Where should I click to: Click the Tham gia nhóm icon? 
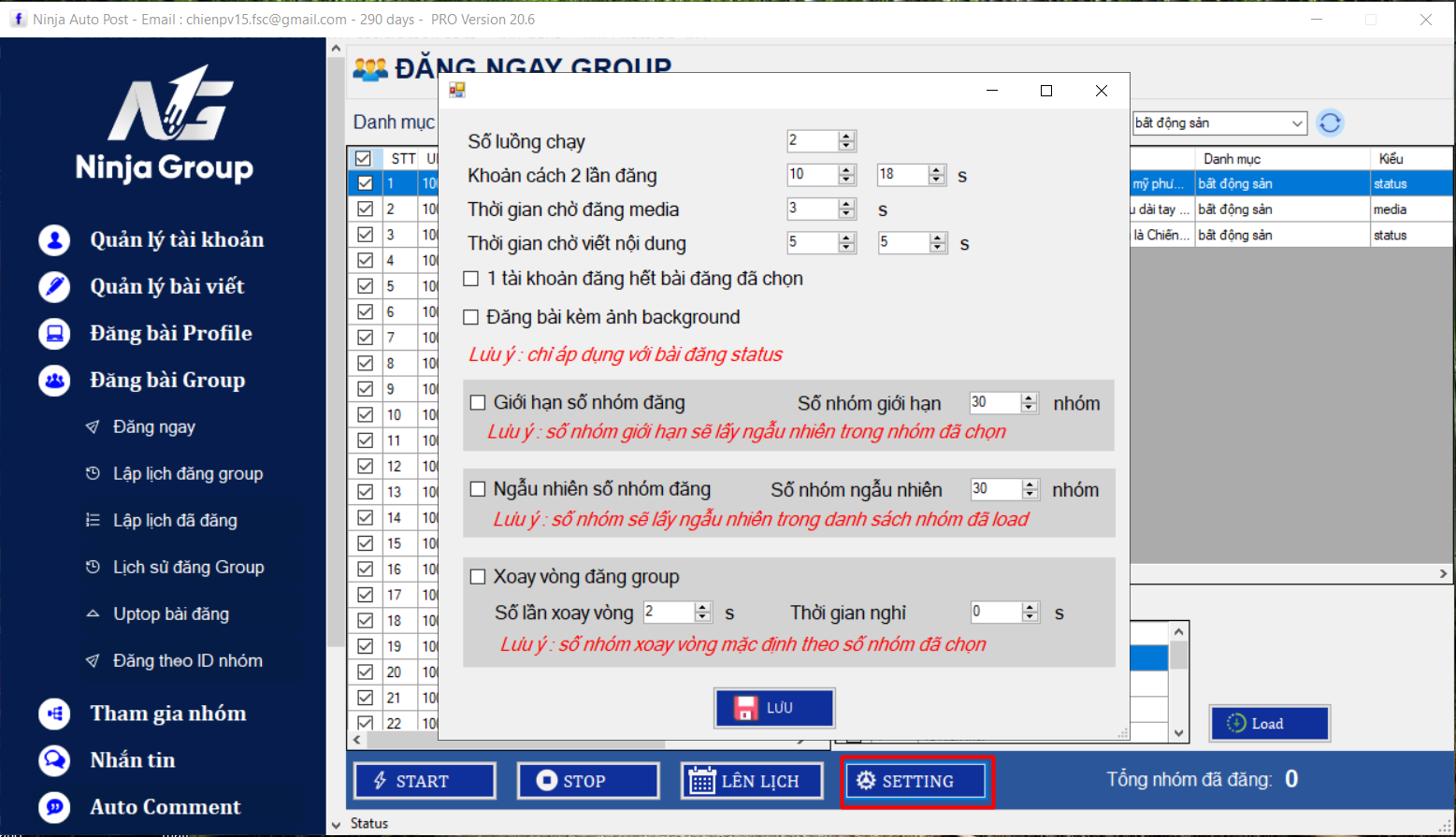coord(54,714)
